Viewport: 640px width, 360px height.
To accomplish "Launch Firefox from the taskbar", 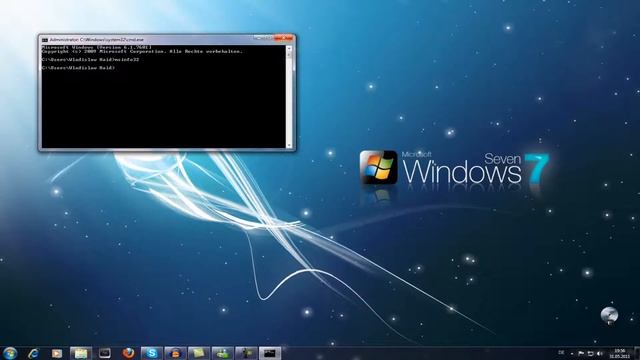I will [x=129, y=353].
